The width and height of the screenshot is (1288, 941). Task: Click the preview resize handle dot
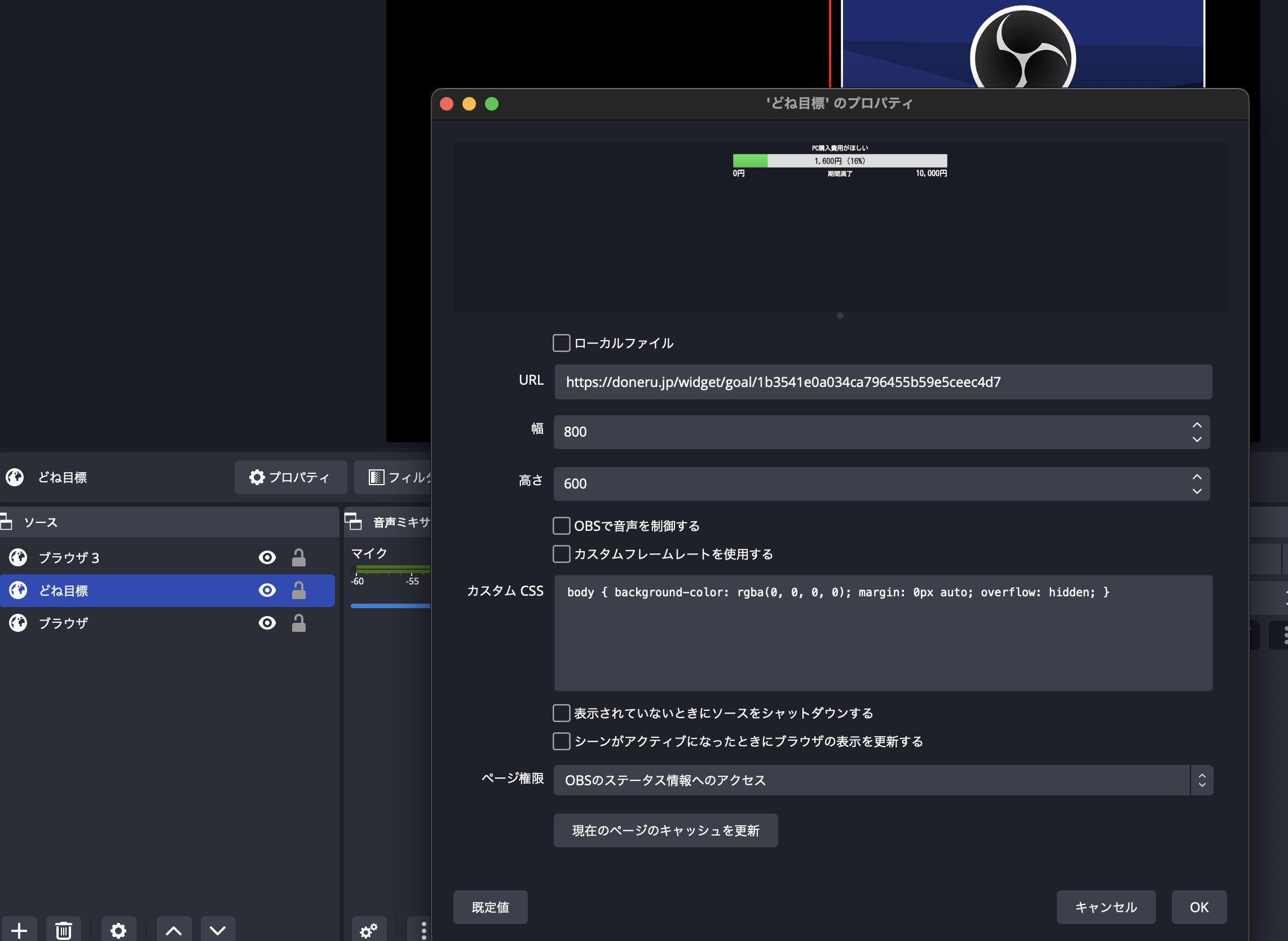[x=840, y=315]
